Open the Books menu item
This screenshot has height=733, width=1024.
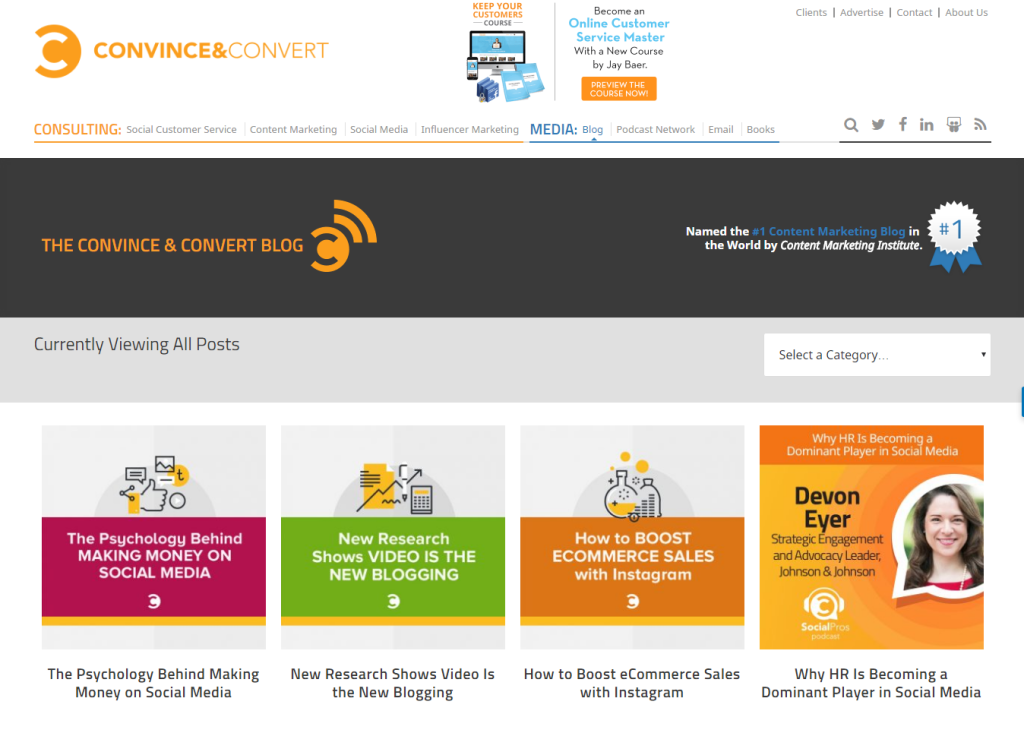coord(760,129)
